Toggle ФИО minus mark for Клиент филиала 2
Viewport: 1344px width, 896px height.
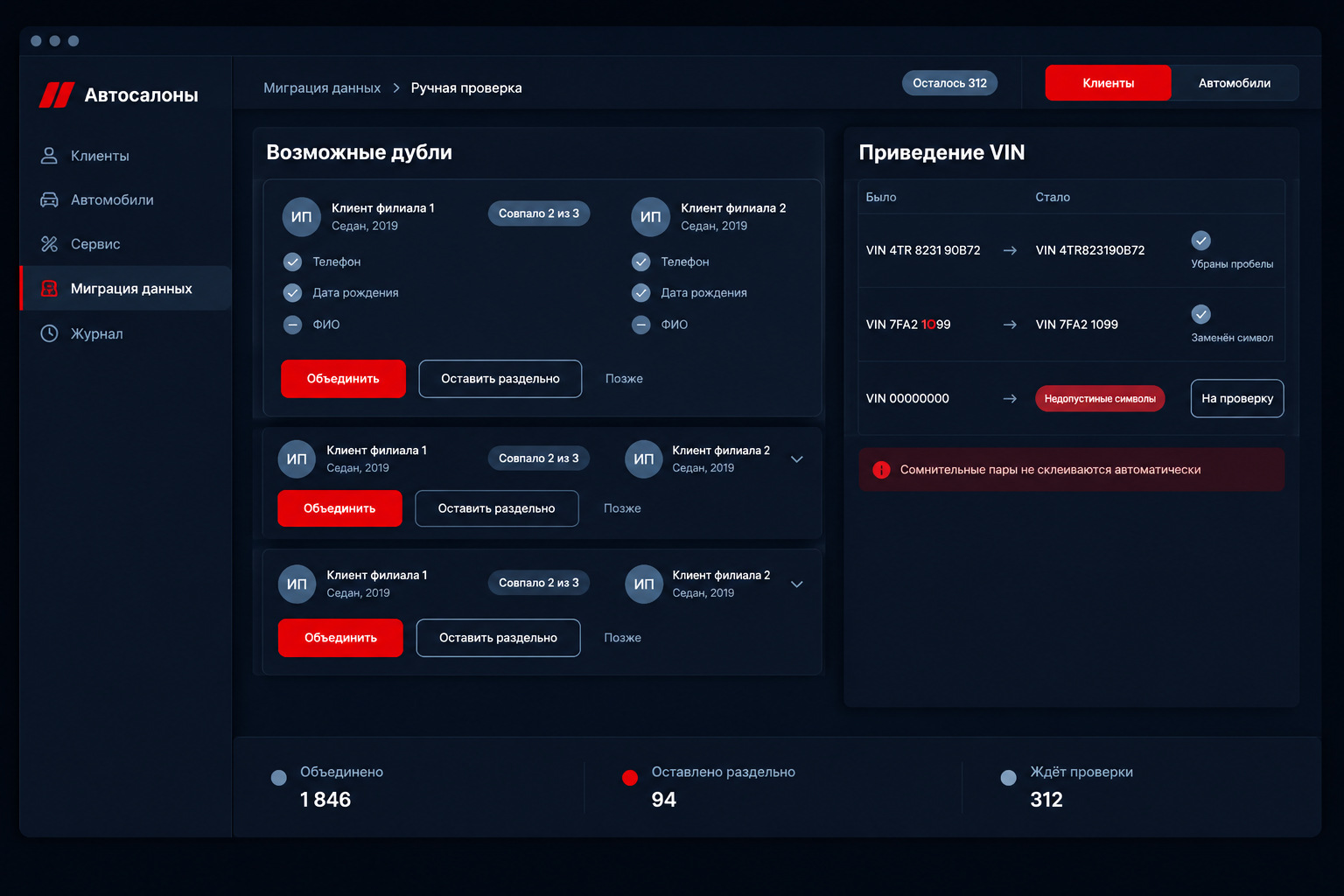pos(641,325)
